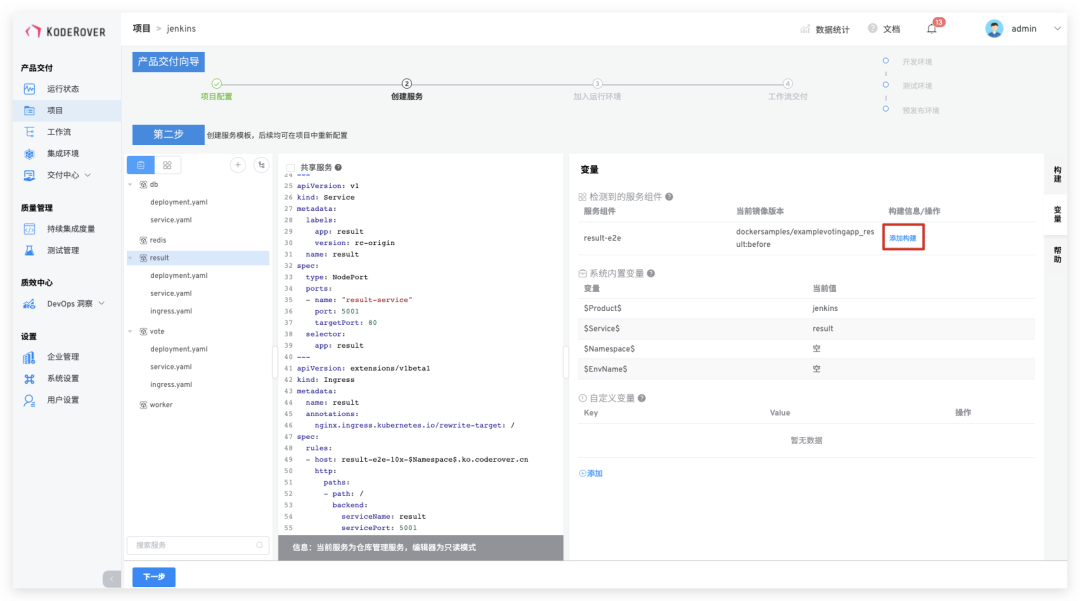Screen dimensions: 1080x601
Task: Click help icon beside 检测到的服务组件
Action: pos(669,197)
